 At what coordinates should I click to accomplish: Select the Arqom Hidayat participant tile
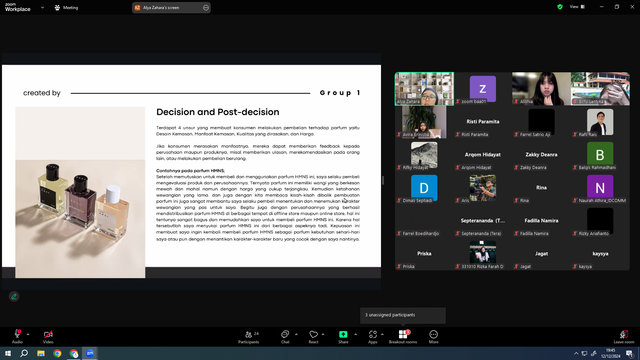pyautogui.click(x=483, y=155)
